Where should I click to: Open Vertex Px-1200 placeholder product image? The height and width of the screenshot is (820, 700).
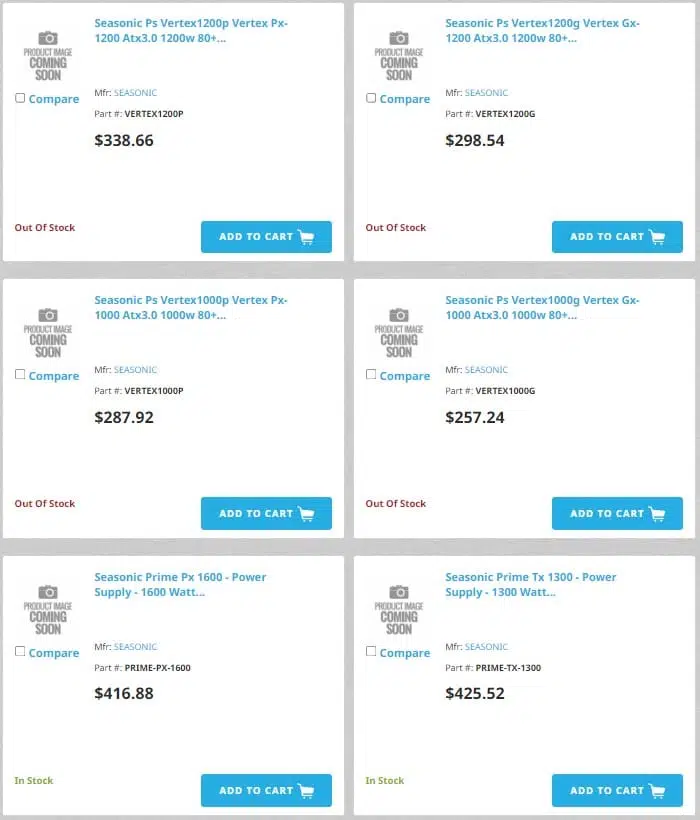tap(48, 56)
